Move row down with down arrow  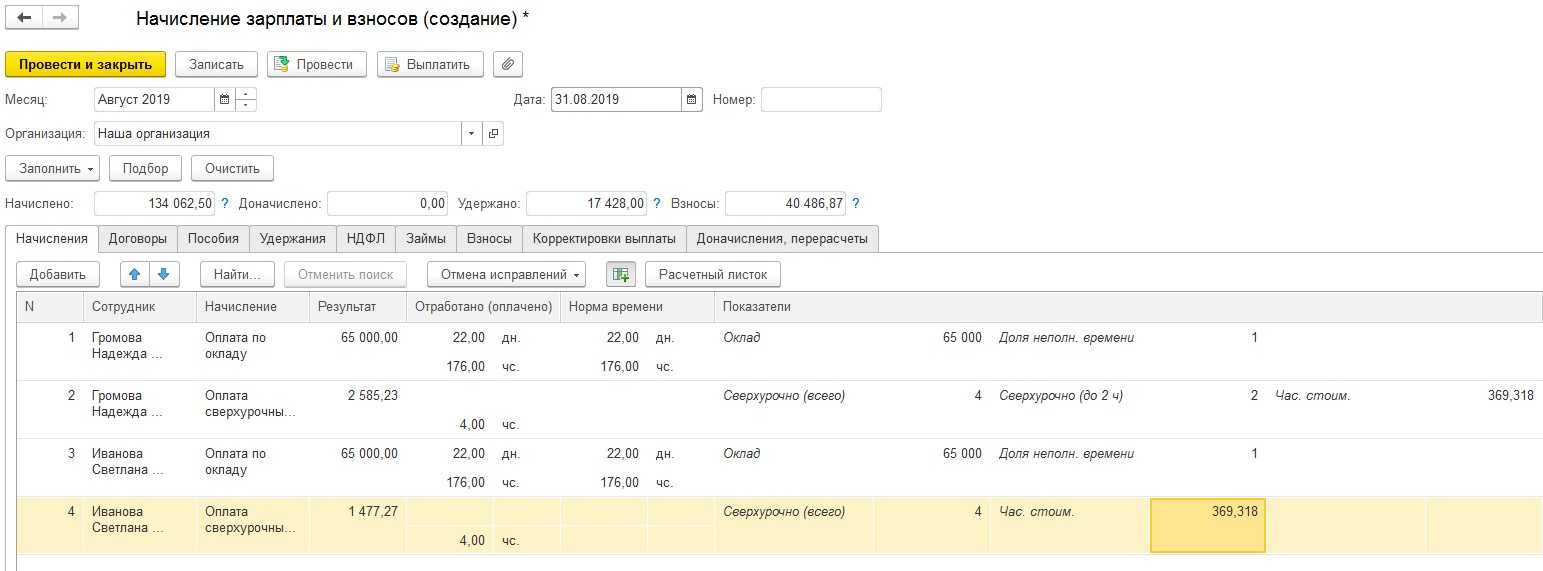click(164, 274)
